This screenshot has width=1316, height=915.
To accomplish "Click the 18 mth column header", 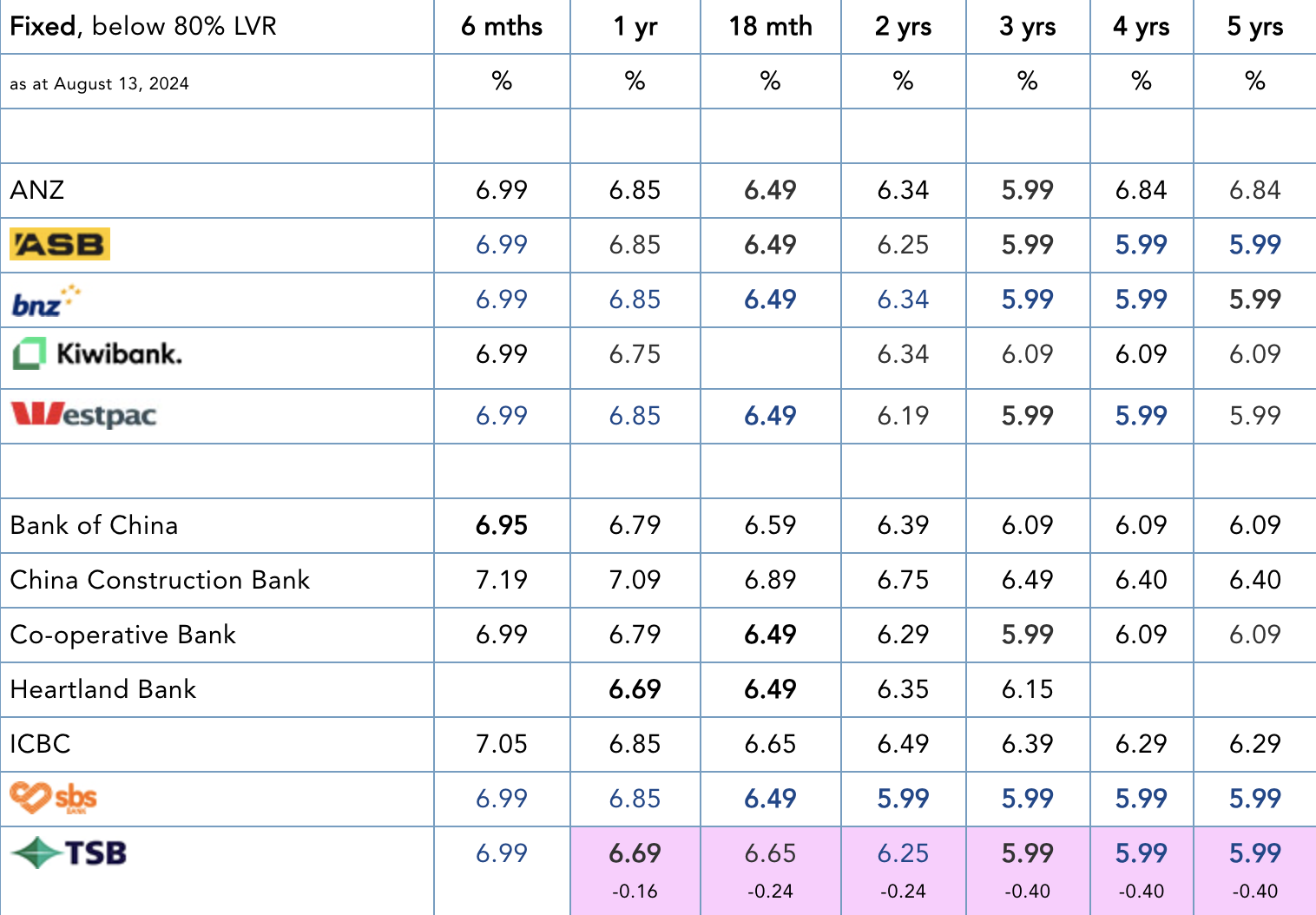I will click(771, 27).
